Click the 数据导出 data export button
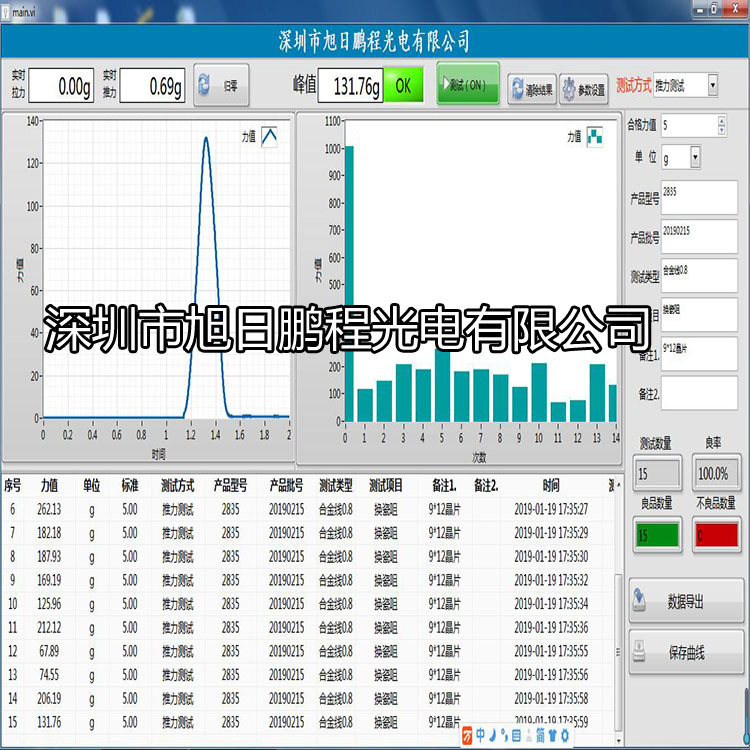Image resolution: width=750 pixels, height=750 pixels. point(686,601)
